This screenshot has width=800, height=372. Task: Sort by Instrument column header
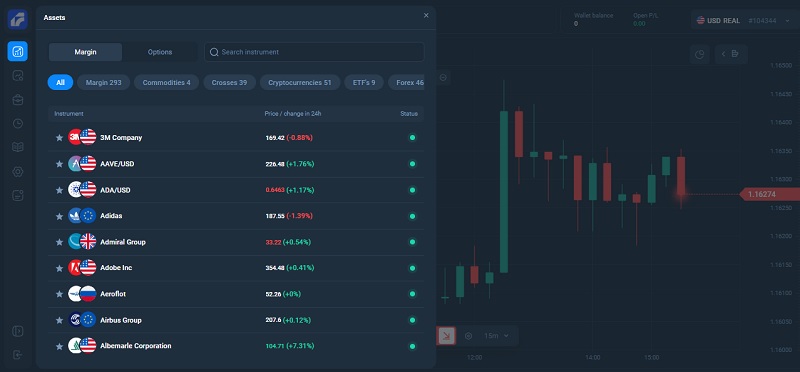click(x=69, y=114)
